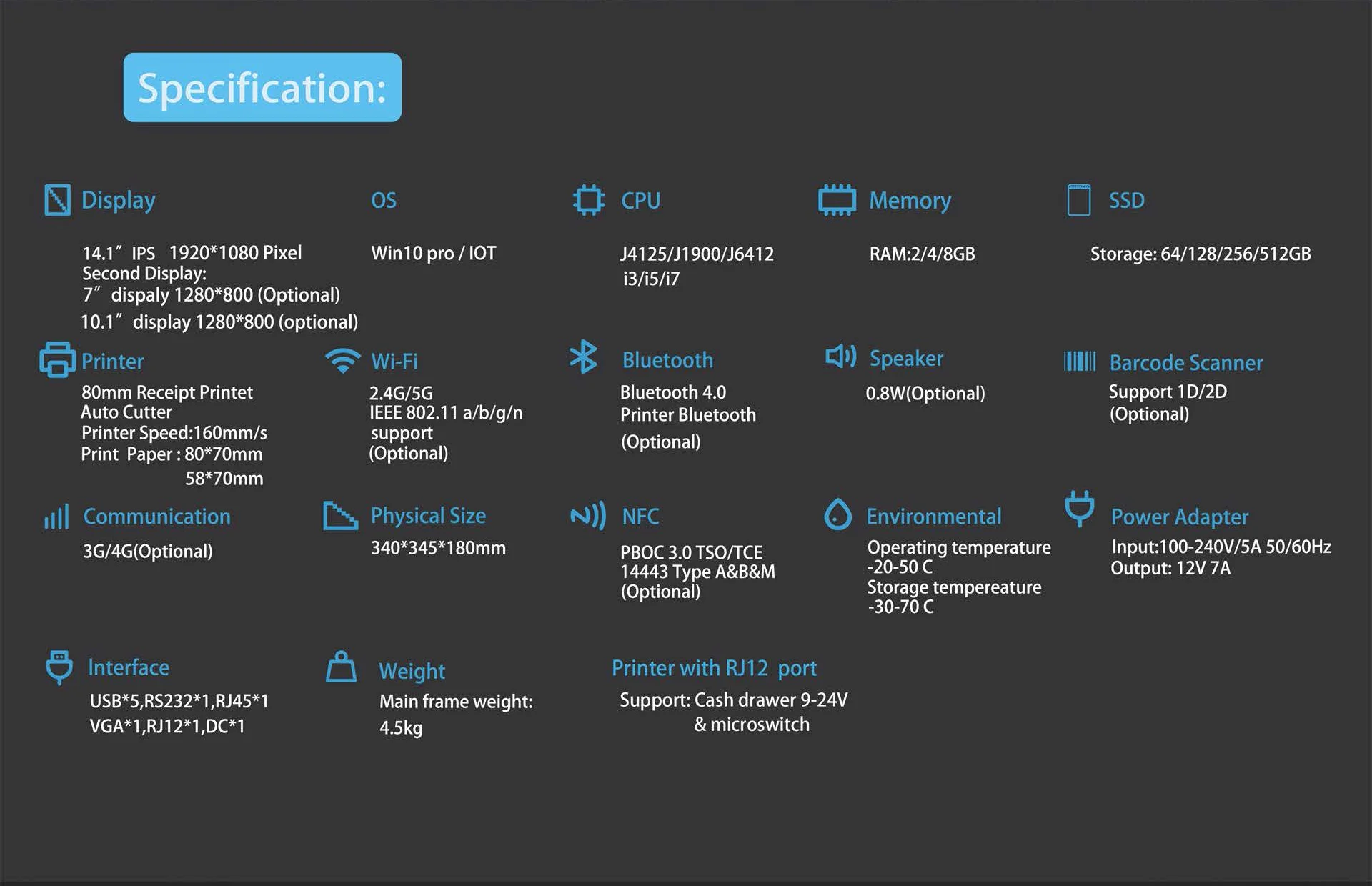Click the Environmental water drop icon

837,514
